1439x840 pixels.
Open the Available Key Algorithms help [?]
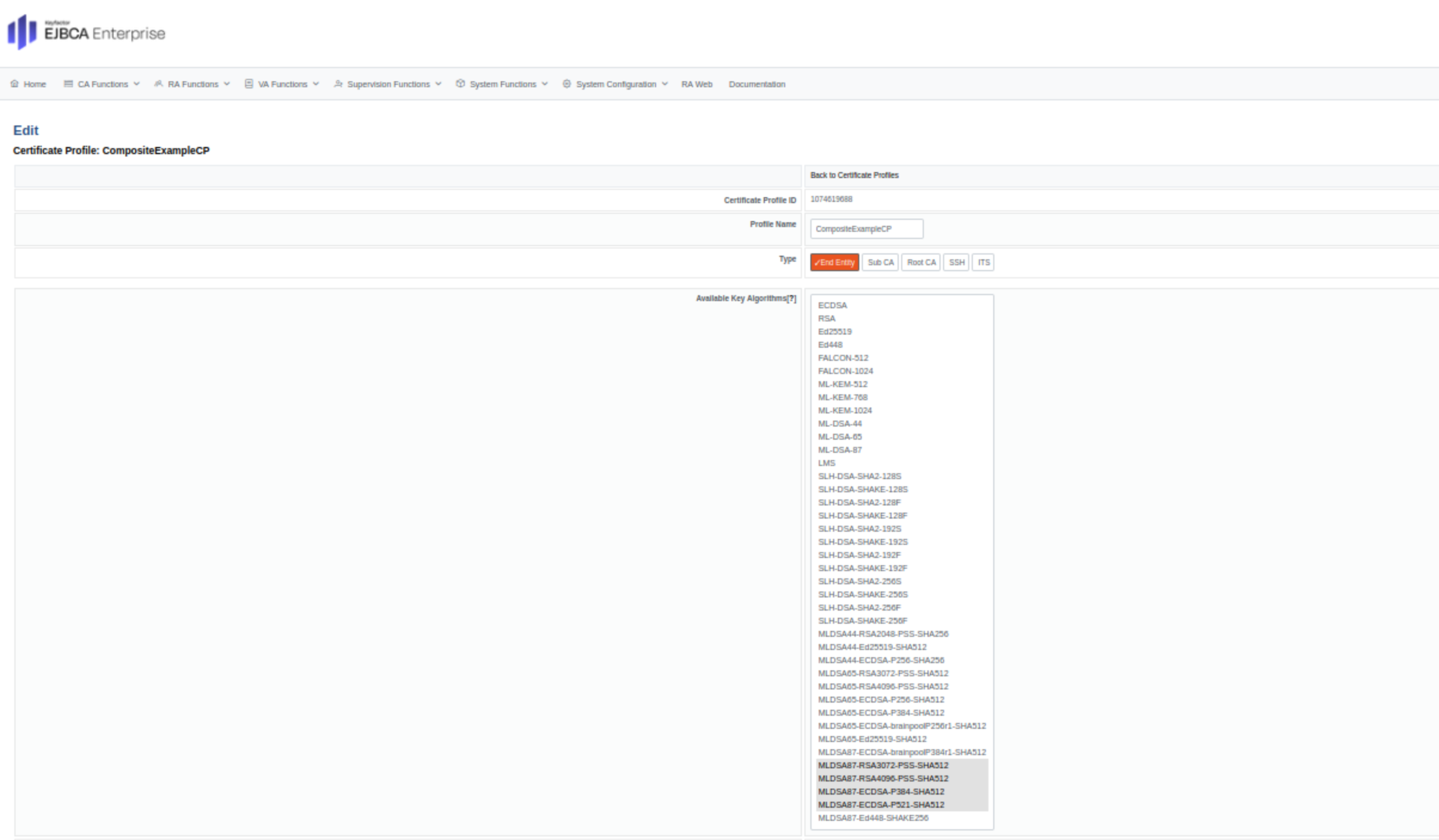(x=792, y=298)
